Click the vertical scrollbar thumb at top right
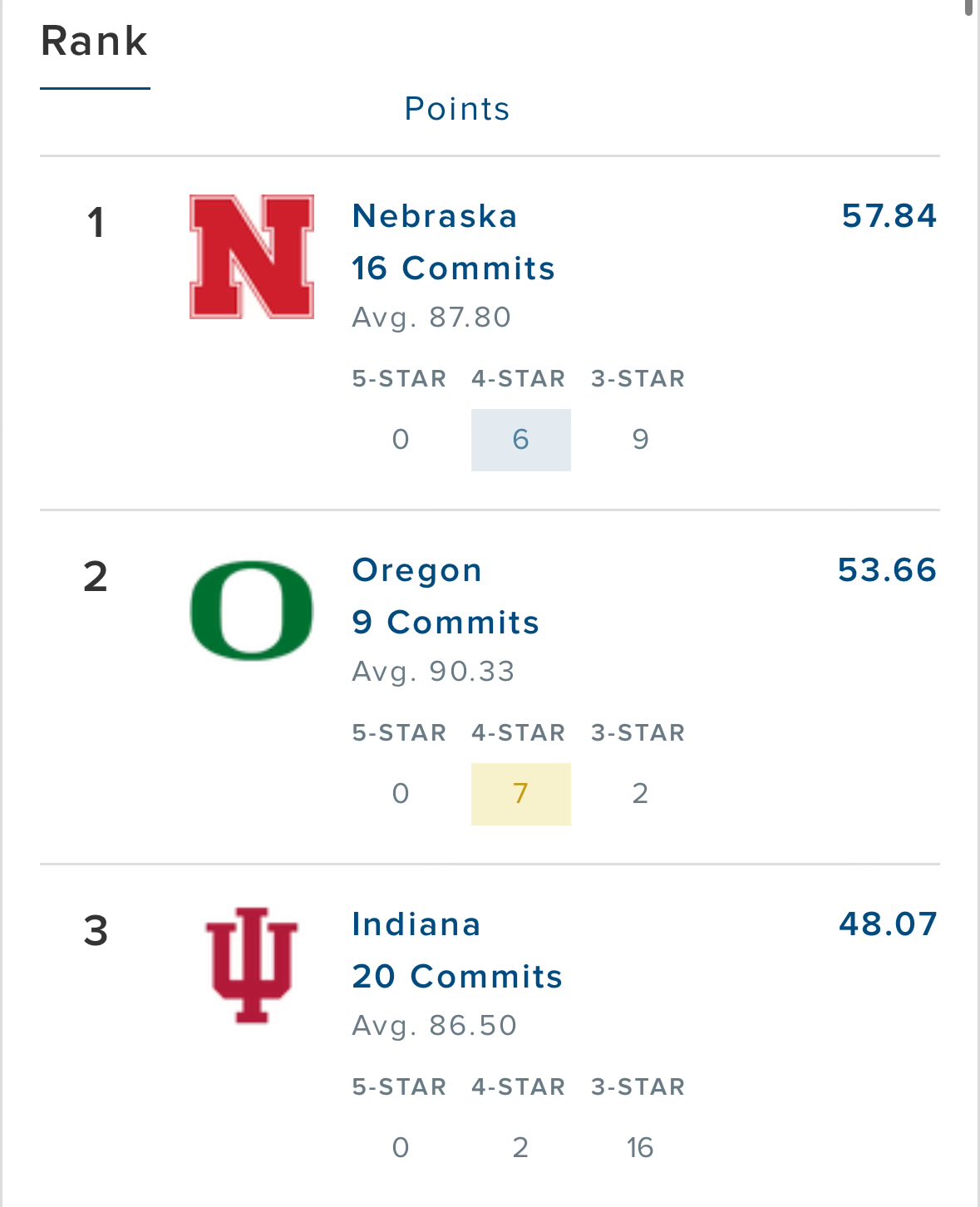This screenshot has width=980, height=1207. click(x=969, y=7)
